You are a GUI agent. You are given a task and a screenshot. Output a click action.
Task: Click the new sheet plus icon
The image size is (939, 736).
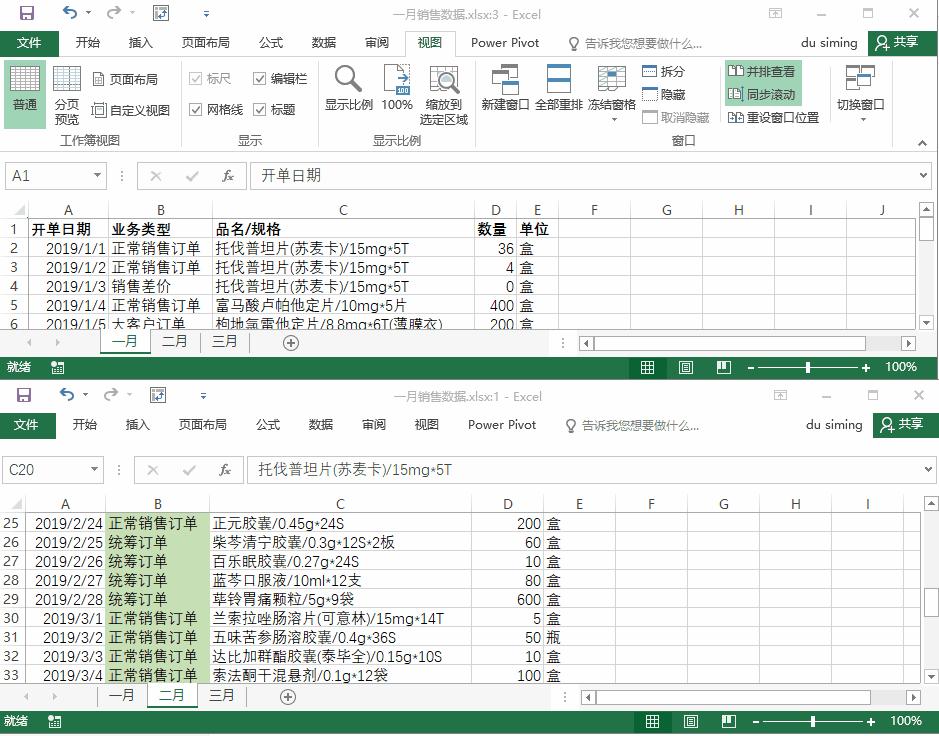point(290,342)
